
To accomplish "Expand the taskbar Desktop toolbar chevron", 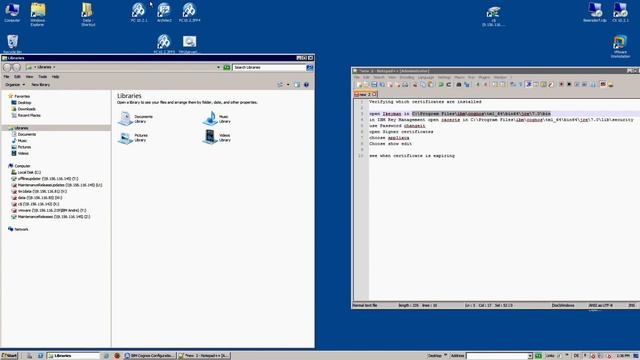I will (445, 356).
